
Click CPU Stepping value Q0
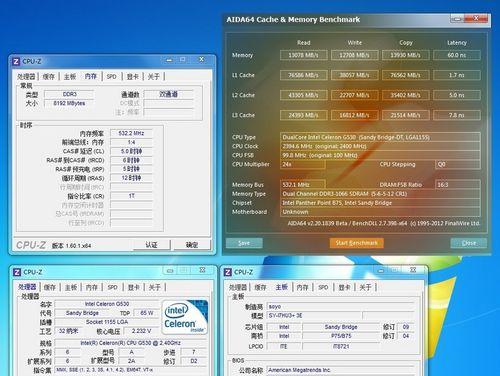click(458, 164)
